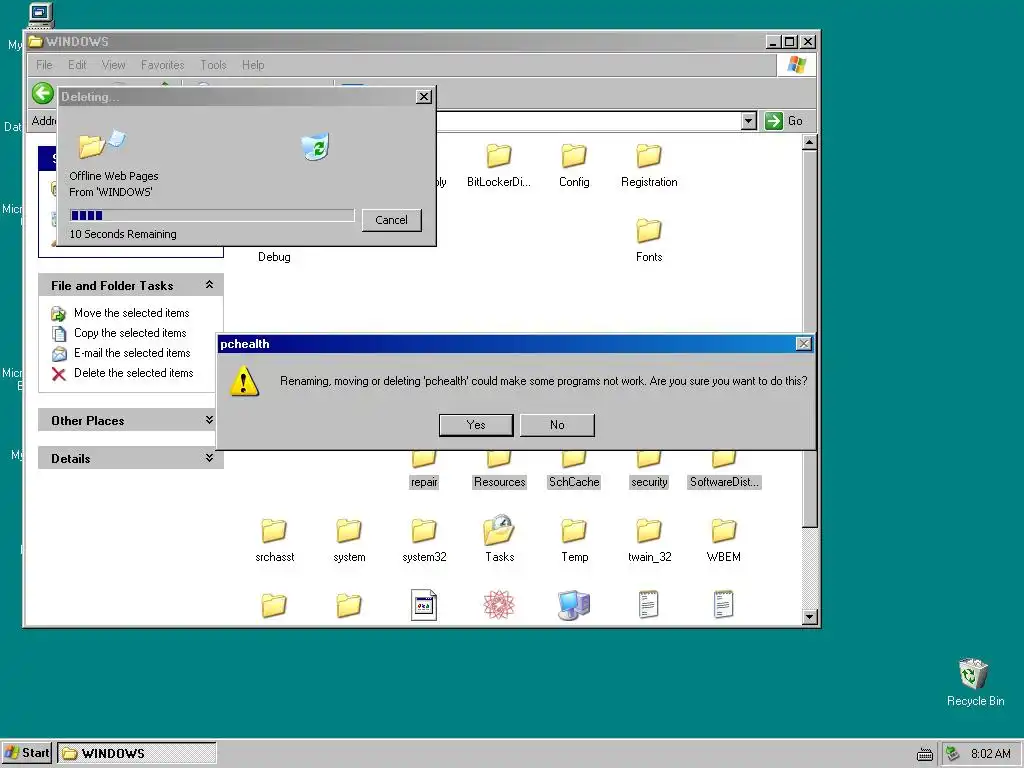Select the system folder icon
1024x768 pixels.
349,531
